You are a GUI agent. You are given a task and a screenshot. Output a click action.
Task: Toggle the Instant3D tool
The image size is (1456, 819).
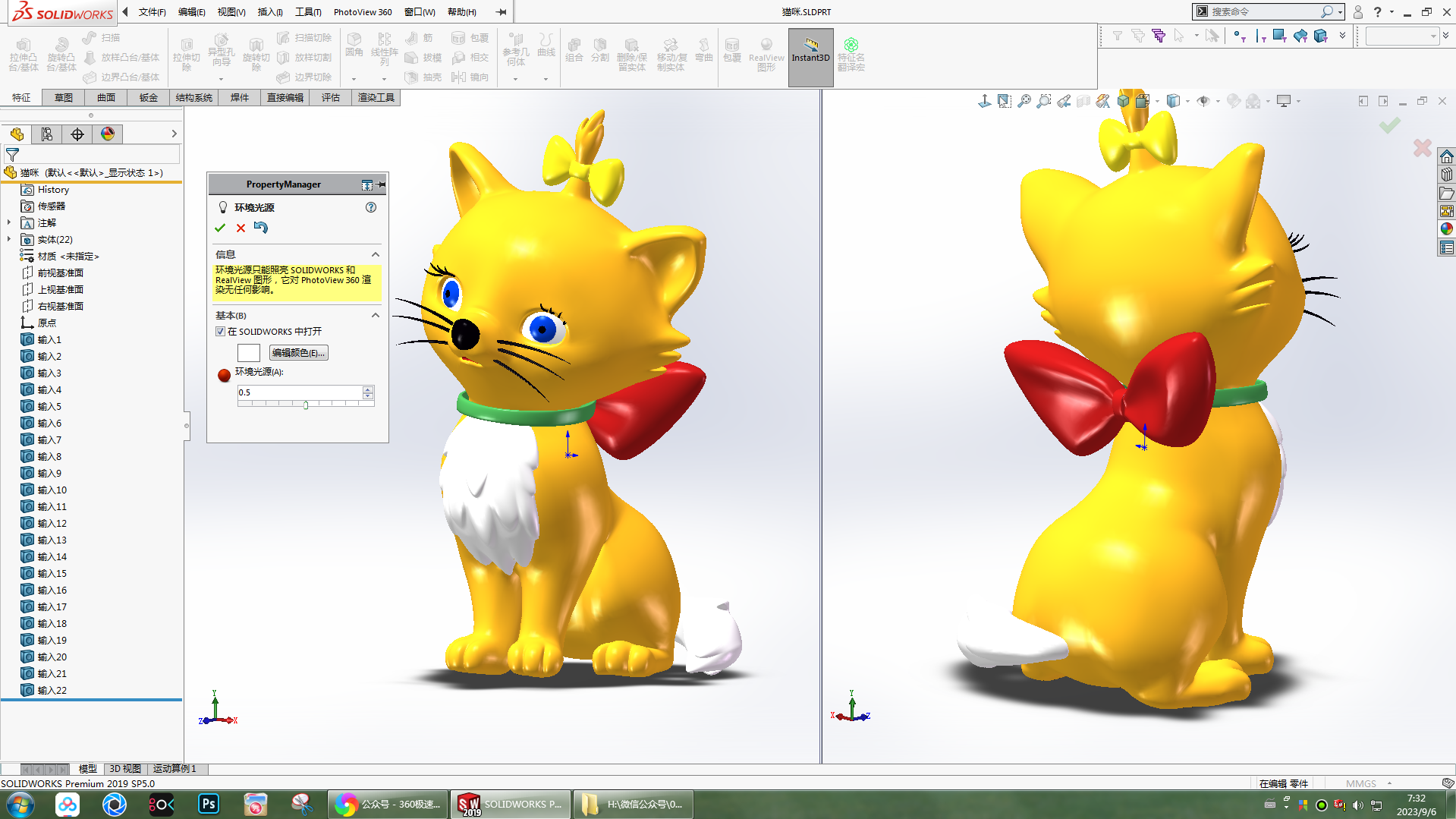(810, 58)
